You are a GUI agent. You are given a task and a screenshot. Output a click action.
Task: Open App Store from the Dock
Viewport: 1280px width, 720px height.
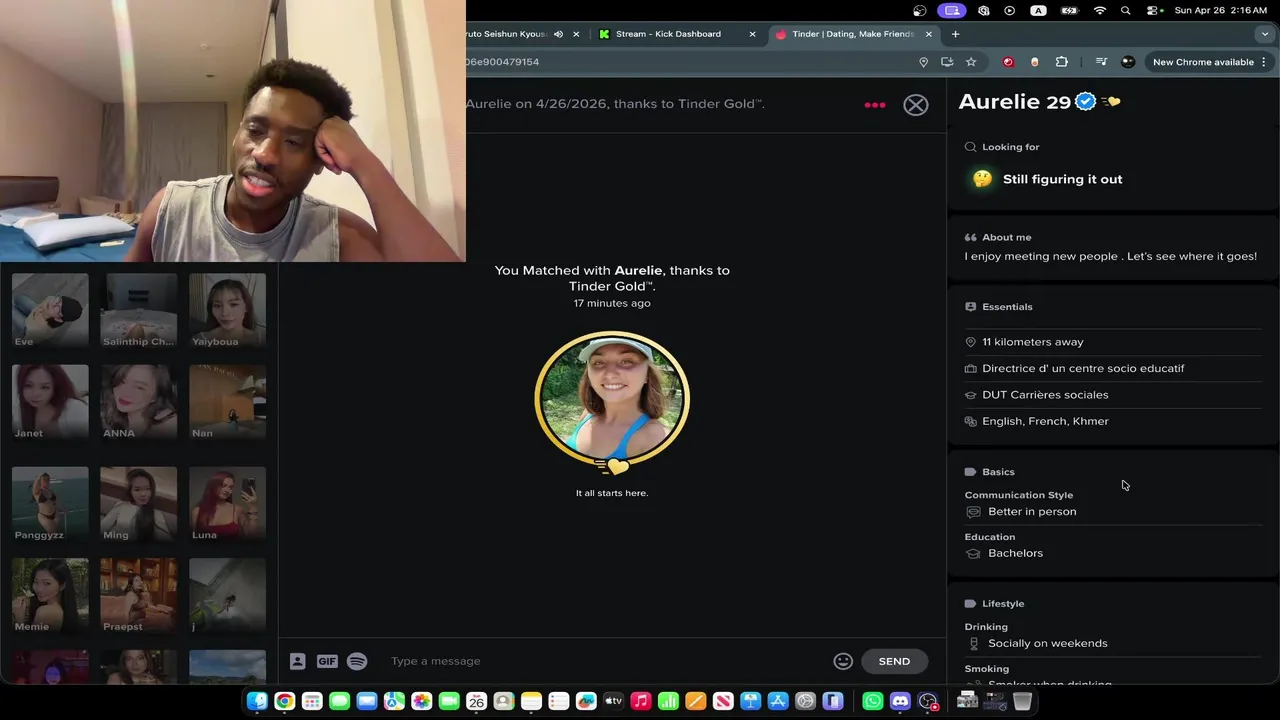pos(778,702)
